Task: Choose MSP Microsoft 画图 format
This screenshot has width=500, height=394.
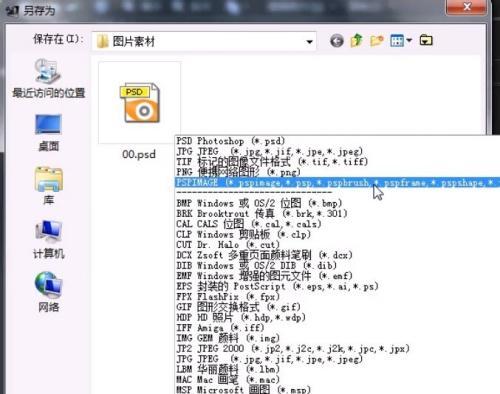Action: 337,389
